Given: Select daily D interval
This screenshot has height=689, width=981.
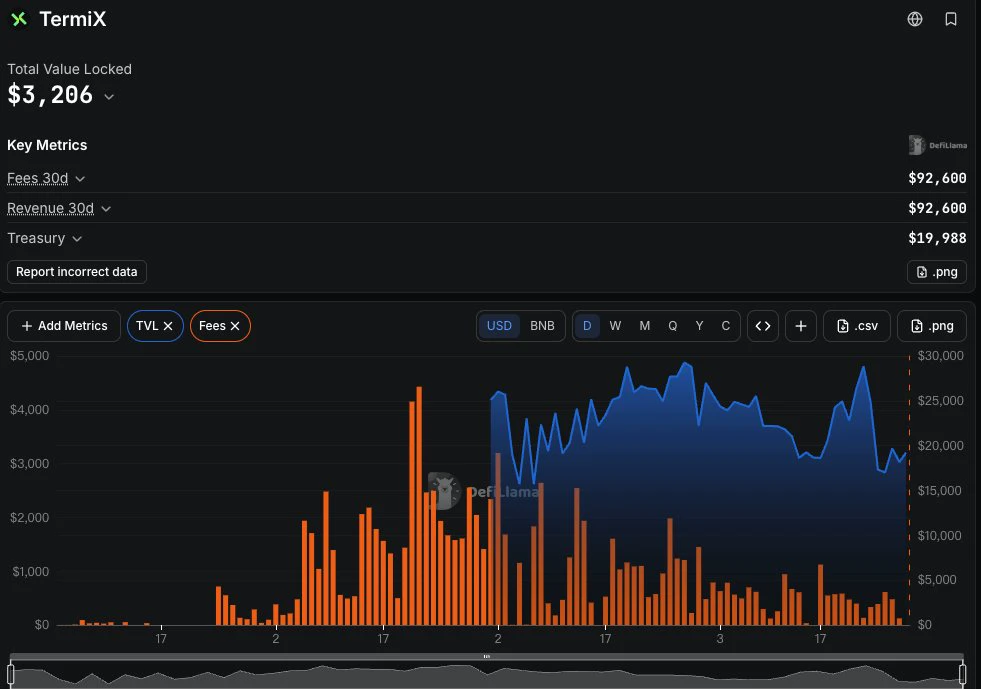Looking at the screenshot, I should pos(587,326).
